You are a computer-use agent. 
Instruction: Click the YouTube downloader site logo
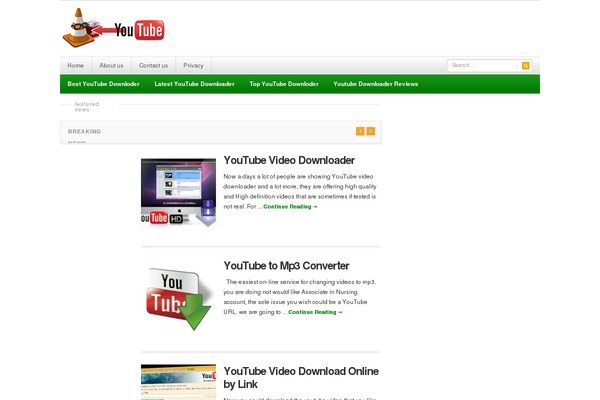[114, 28]
